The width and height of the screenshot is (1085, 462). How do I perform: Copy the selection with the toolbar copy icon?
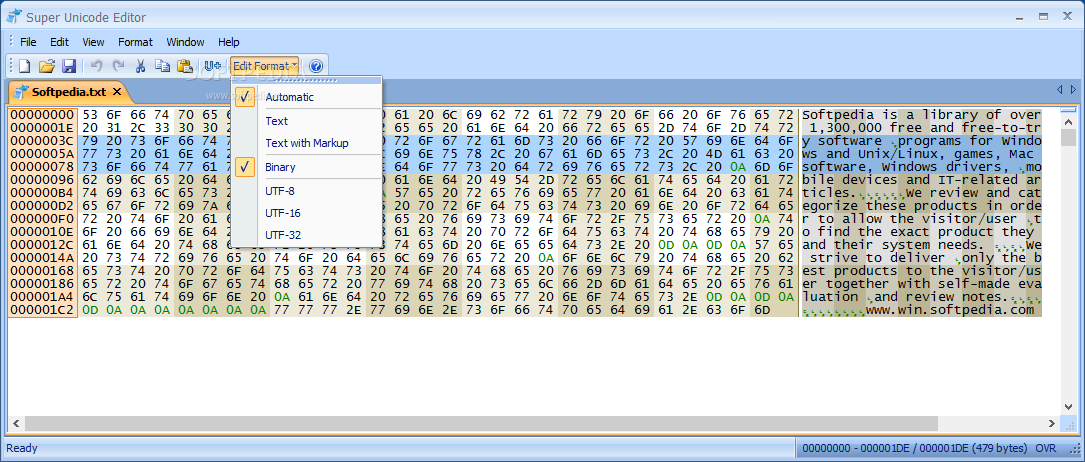(163, 66)
